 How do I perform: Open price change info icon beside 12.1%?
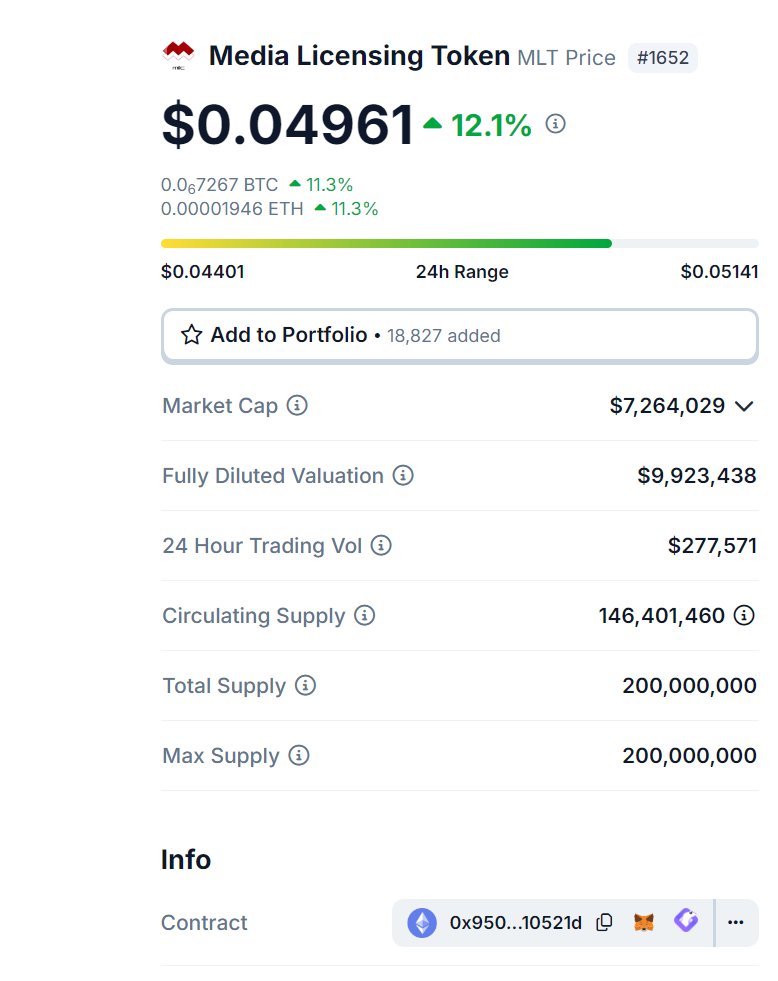555,124
